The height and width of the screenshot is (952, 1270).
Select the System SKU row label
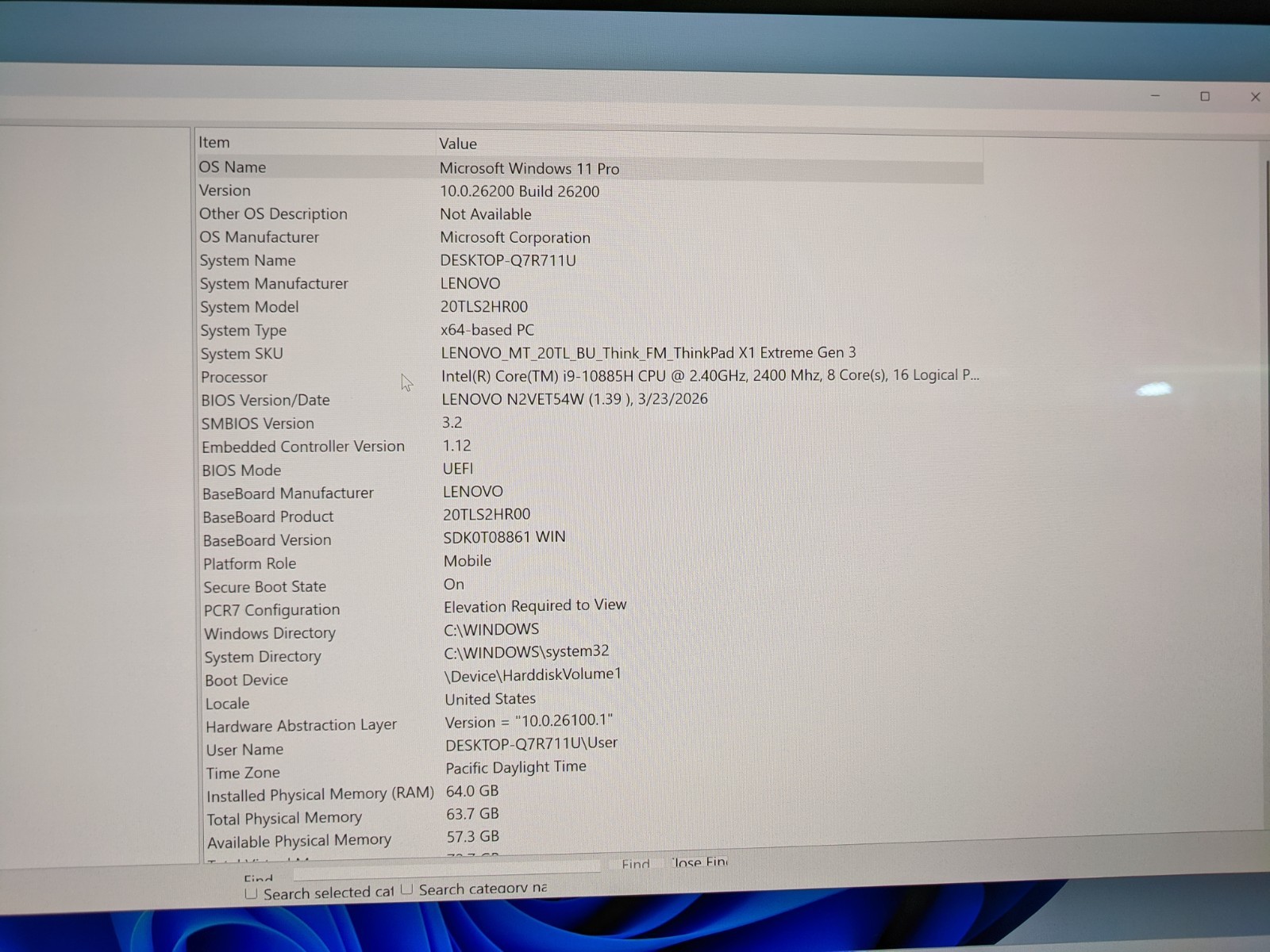tap(241, 354)
